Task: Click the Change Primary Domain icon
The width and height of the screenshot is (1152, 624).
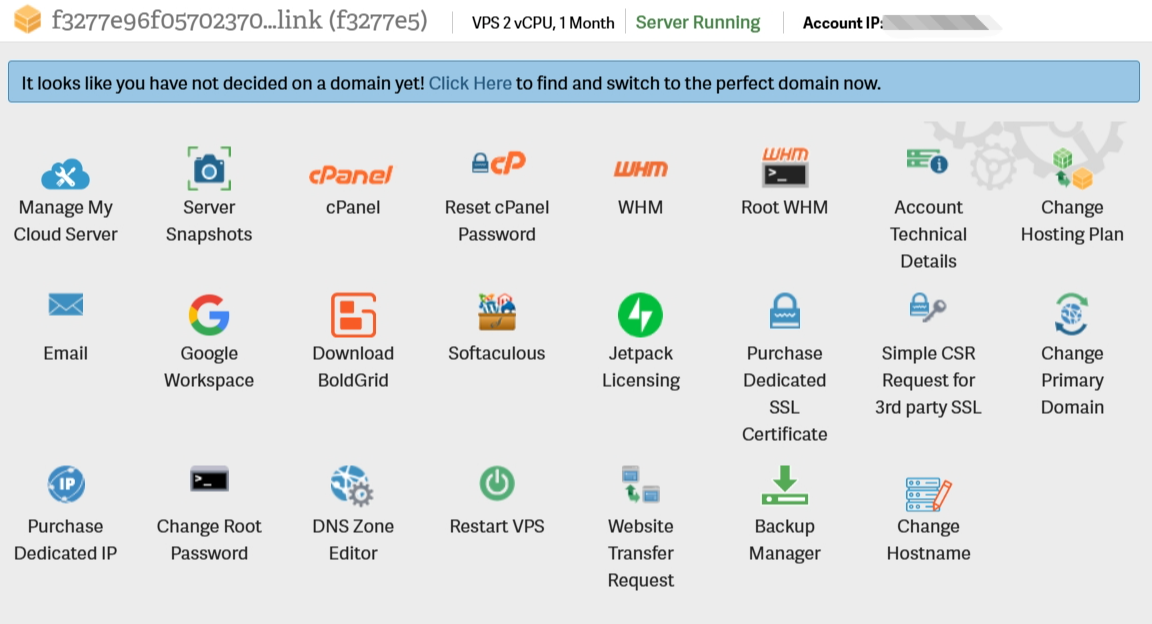Action: tap(1072, 314)
